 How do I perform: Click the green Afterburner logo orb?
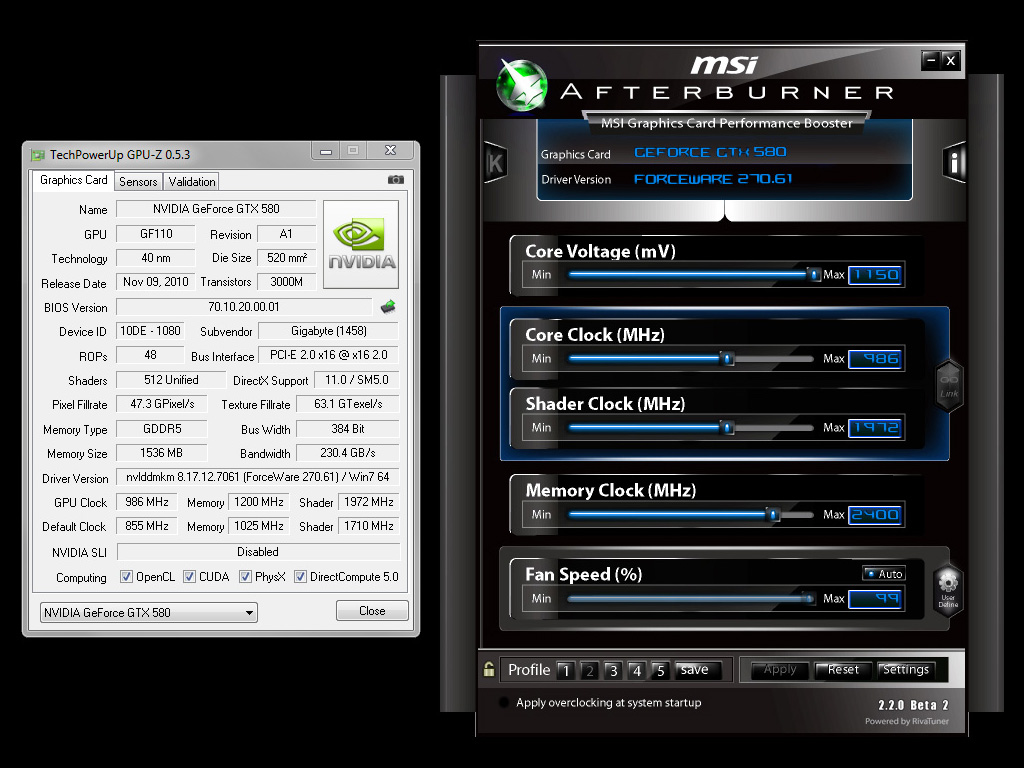(x=521, y=86)
